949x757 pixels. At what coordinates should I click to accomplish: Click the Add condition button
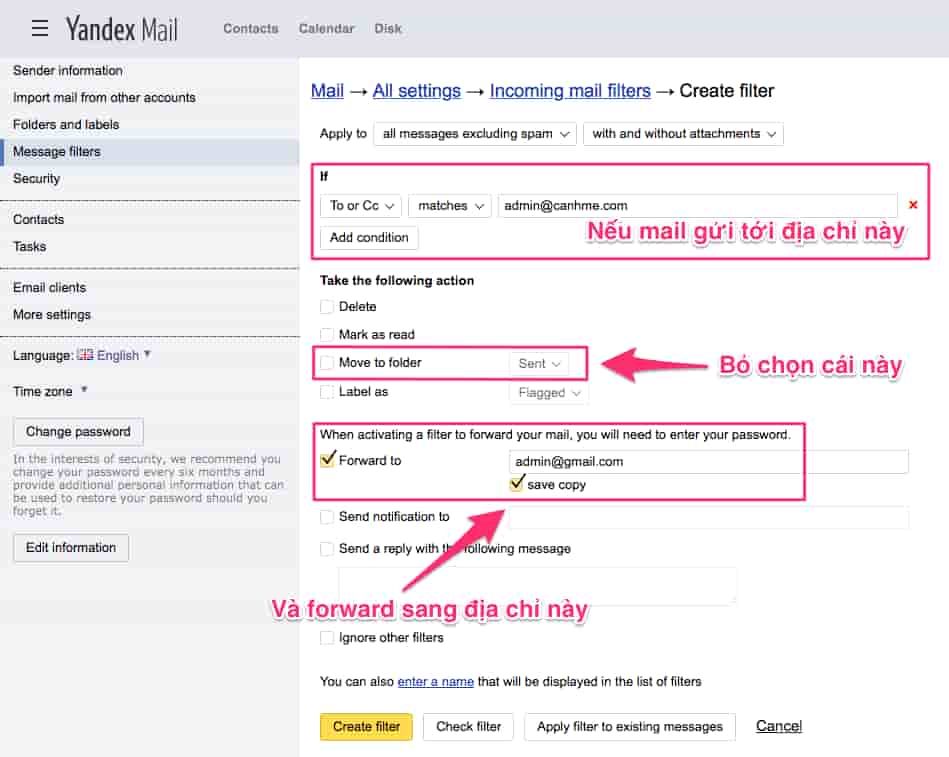coord(369,237)
